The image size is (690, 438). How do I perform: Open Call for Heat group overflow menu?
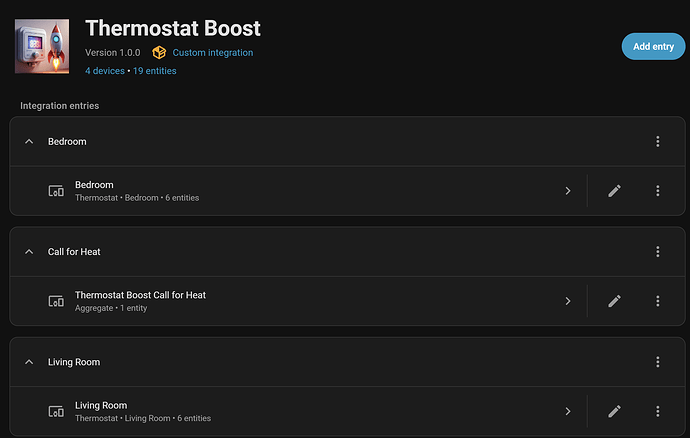(658, 252)
